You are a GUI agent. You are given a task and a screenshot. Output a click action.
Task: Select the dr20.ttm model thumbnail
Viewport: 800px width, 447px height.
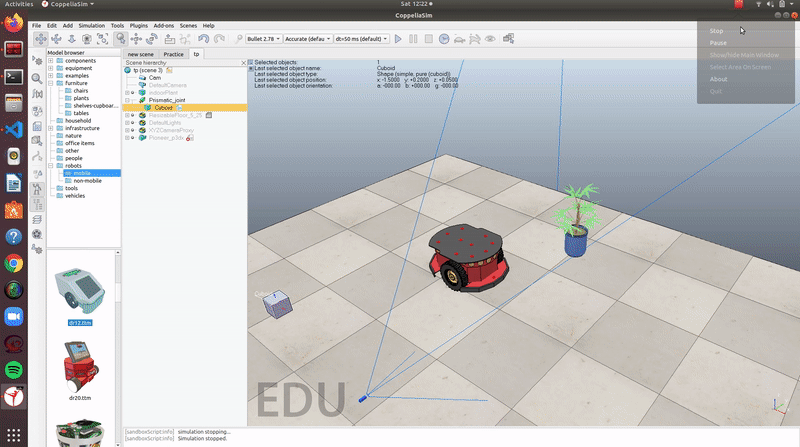(x=80, y=366)
